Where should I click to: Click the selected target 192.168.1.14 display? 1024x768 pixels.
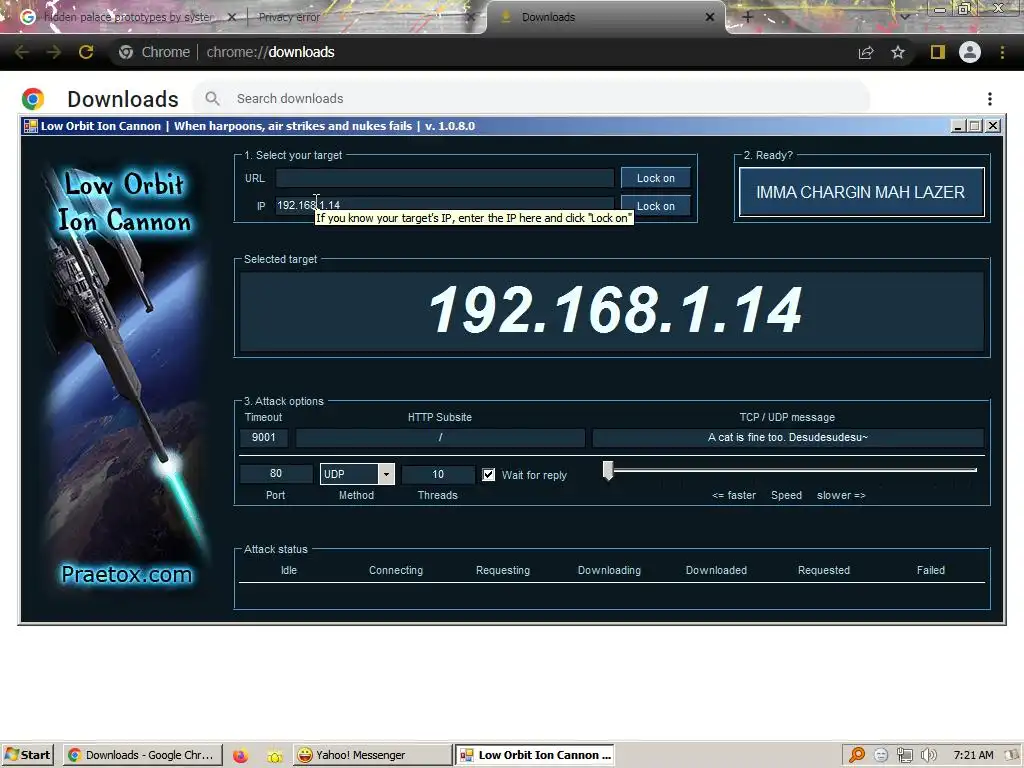tap(612, 311)
